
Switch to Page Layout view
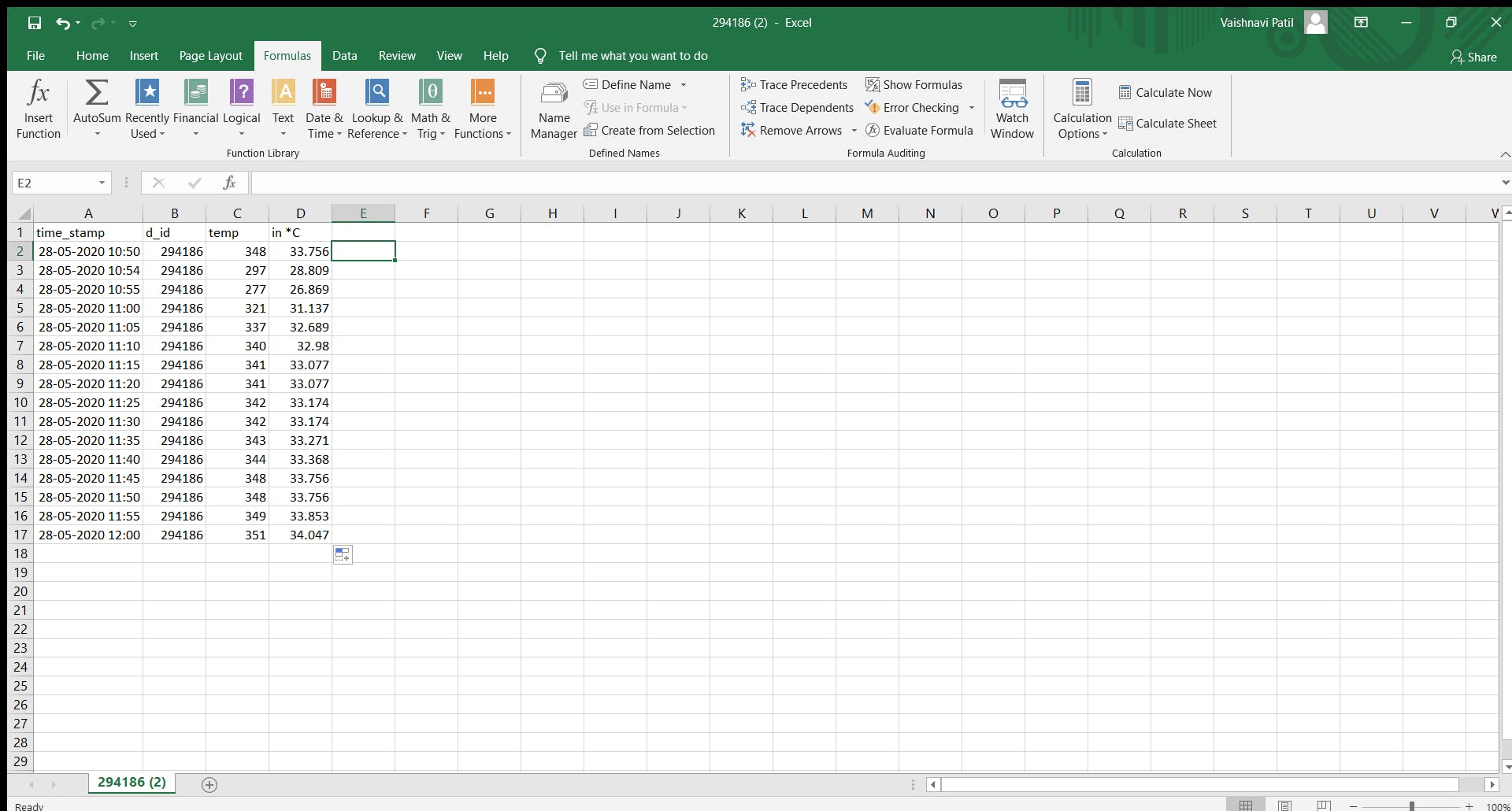pos(1285,805)
